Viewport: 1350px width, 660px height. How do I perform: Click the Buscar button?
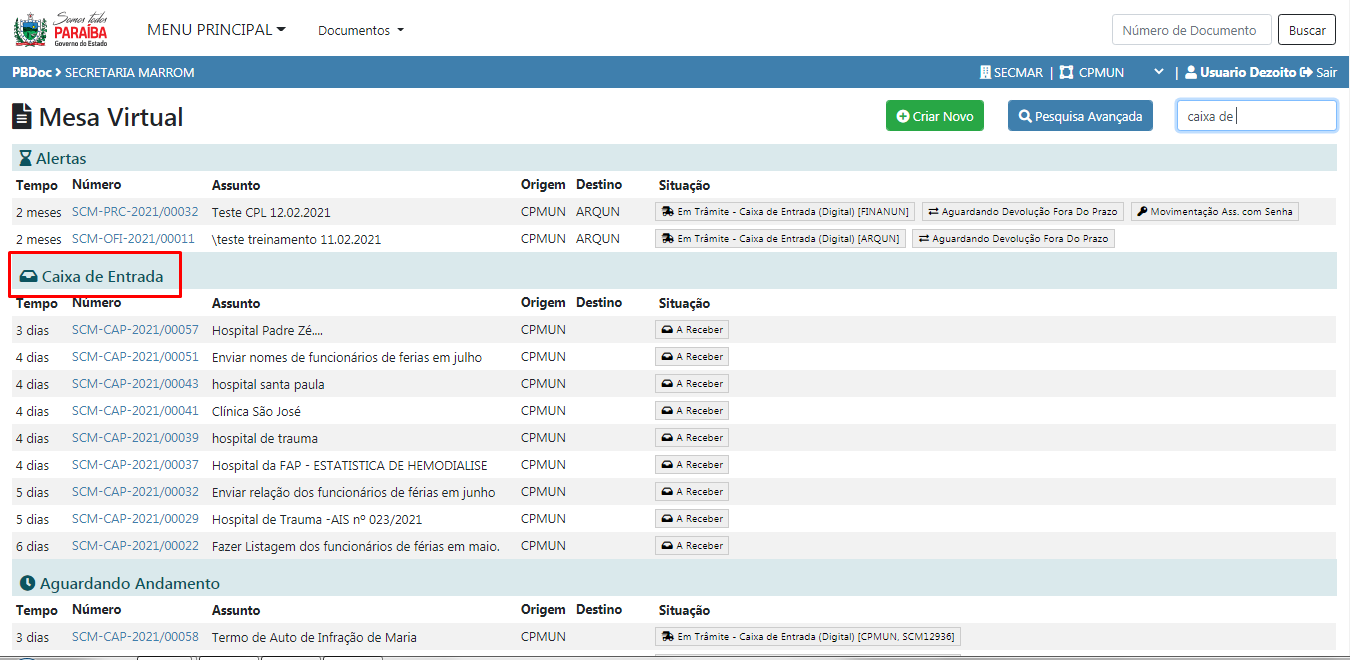(1307, 30)
